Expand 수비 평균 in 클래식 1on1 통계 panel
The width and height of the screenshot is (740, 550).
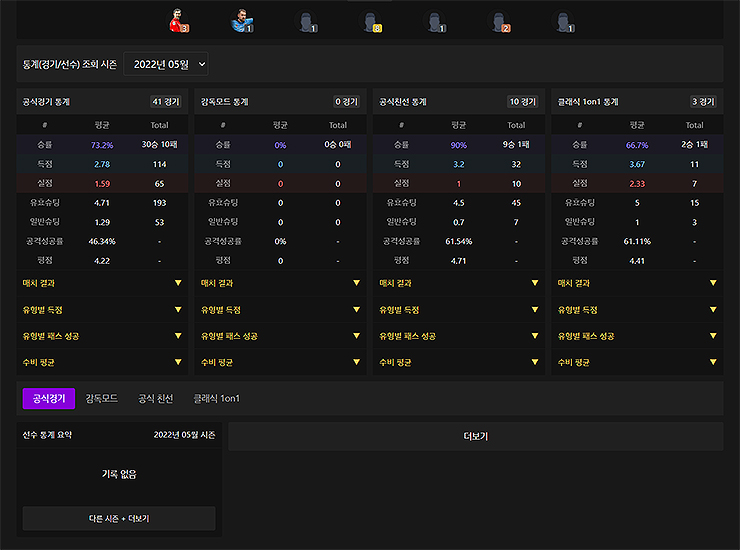click(x=637, y=362)
